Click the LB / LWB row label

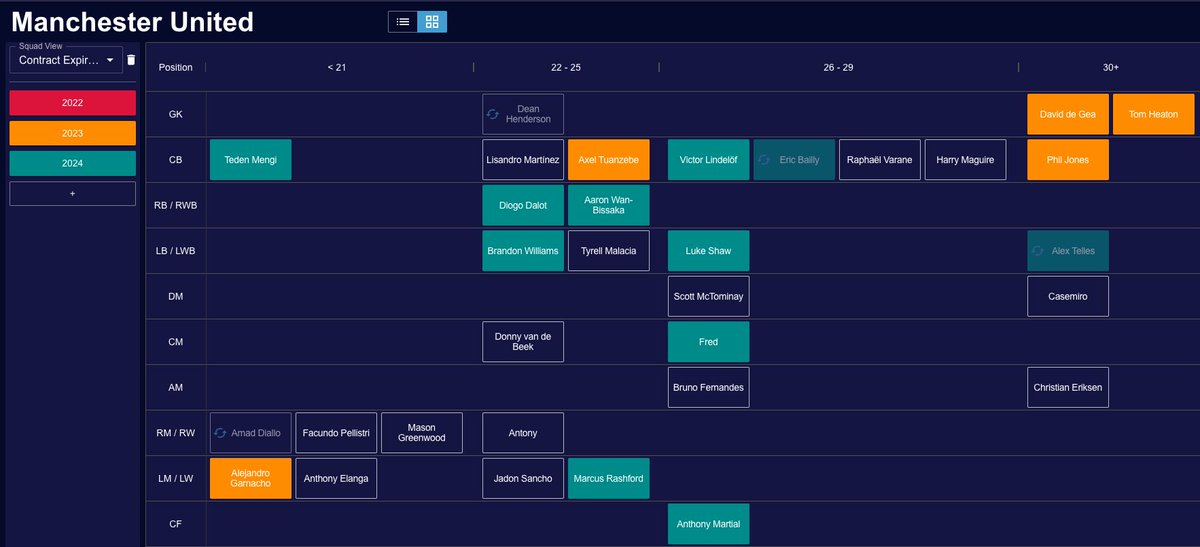click(x=175, y=251)
